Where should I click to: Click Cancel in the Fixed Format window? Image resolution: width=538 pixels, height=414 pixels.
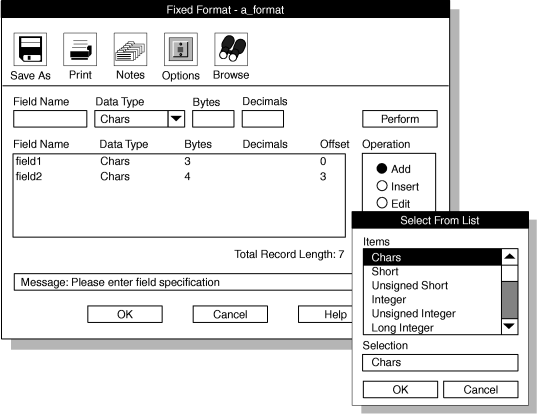click(230, 314)
